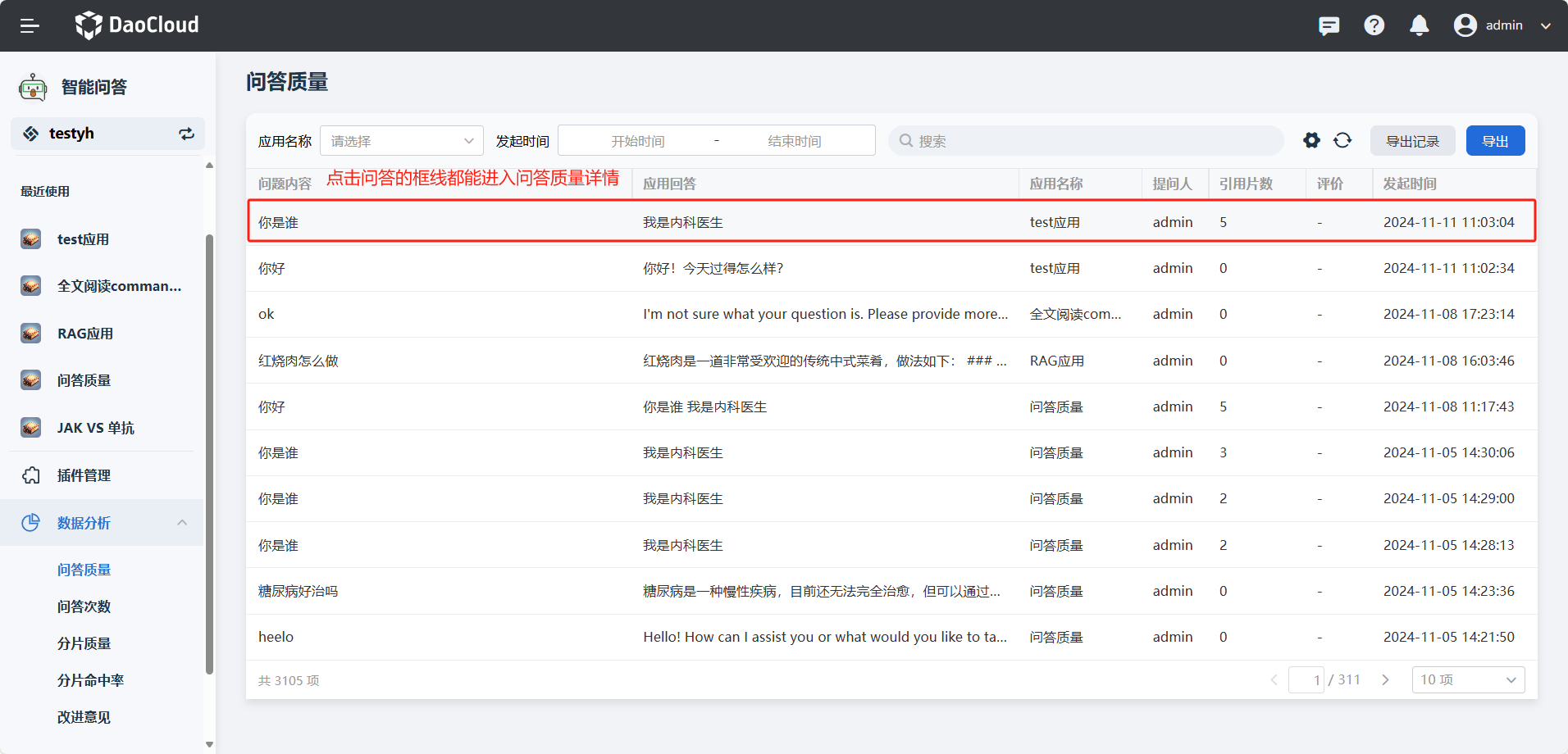The width and height of the screenshot is (1568, 754).
Task: Open the messages chat icon
Action: point(1329,25)
